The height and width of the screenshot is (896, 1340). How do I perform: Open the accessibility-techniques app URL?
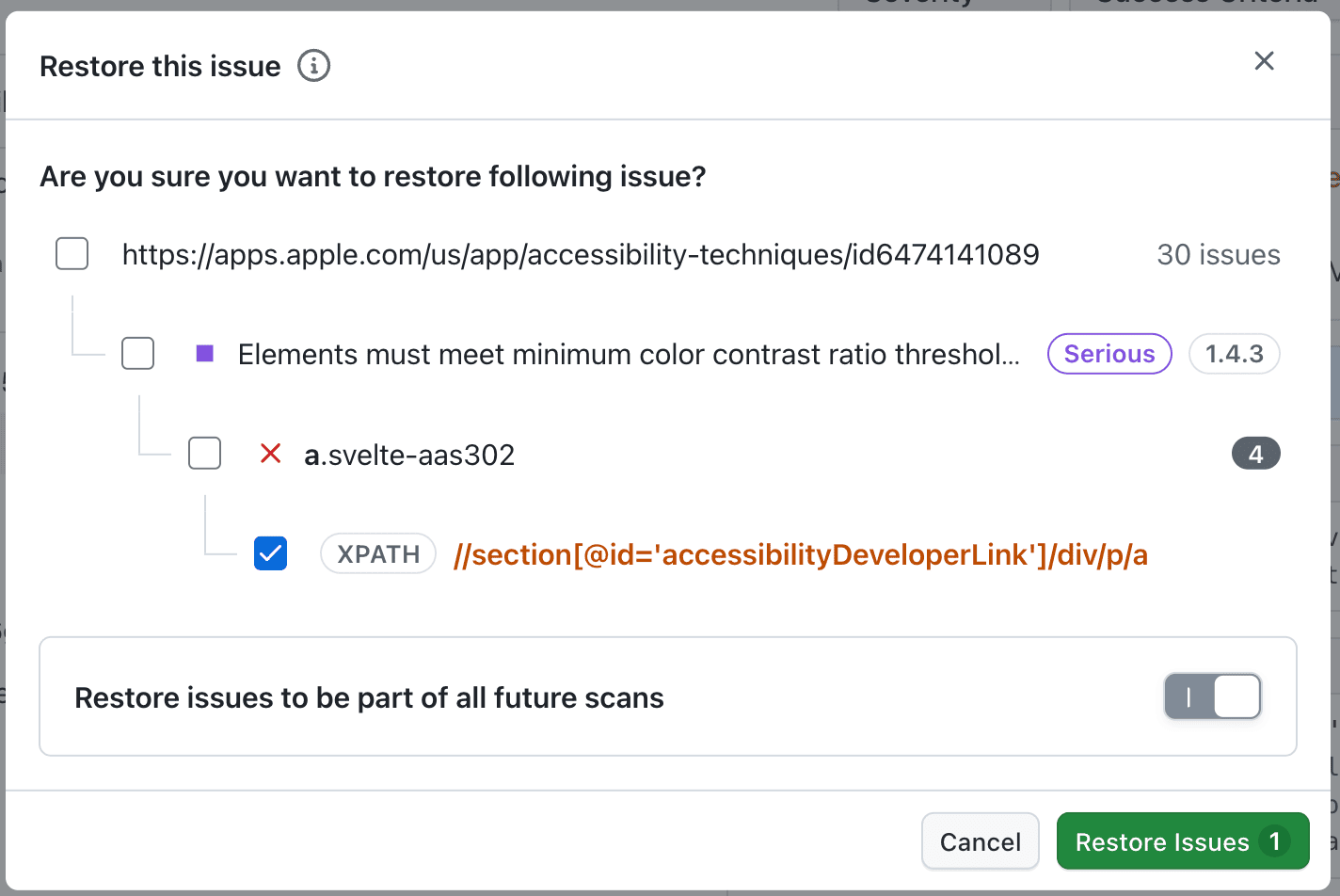point(580,254)
